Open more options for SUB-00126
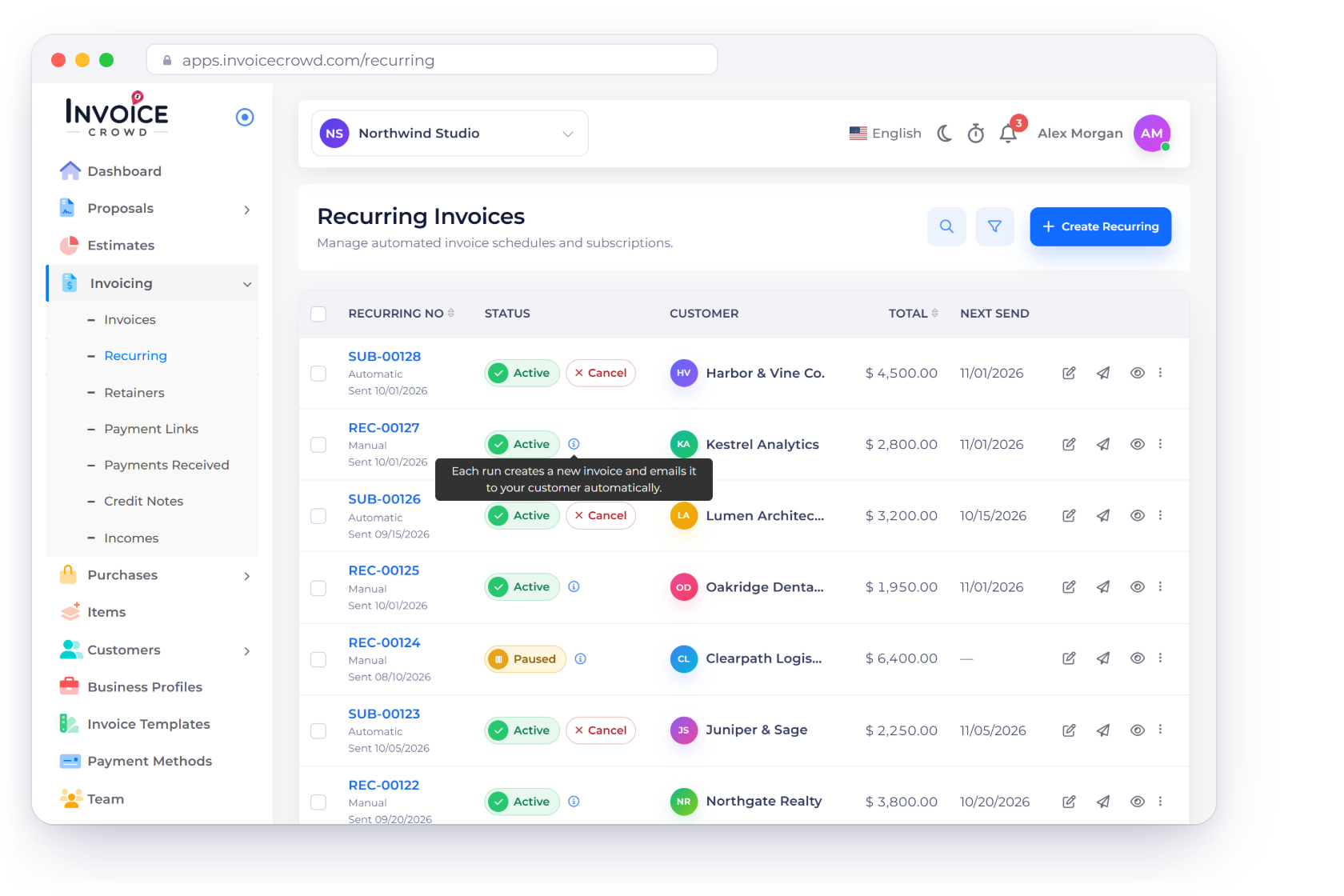This screenshot has height=896, width=1344. click(1160, 515)
